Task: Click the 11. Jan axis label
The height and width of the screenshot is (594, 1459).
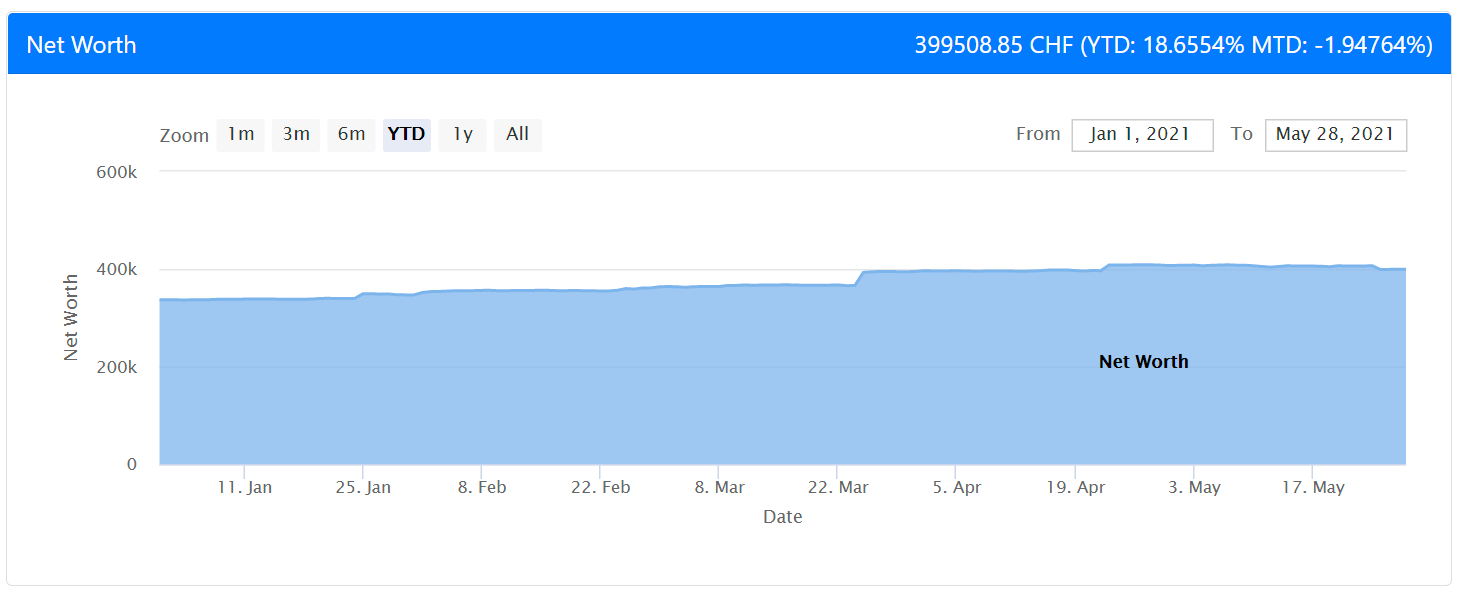Action: [245, 487]
